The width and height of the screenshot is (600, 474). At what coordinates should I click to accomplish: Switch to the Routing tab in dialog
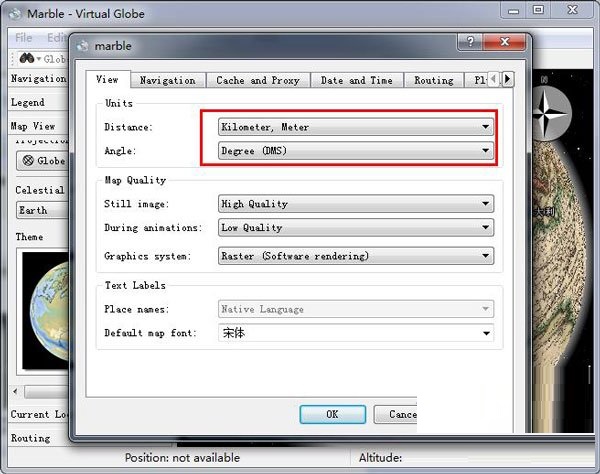(434, 80)
